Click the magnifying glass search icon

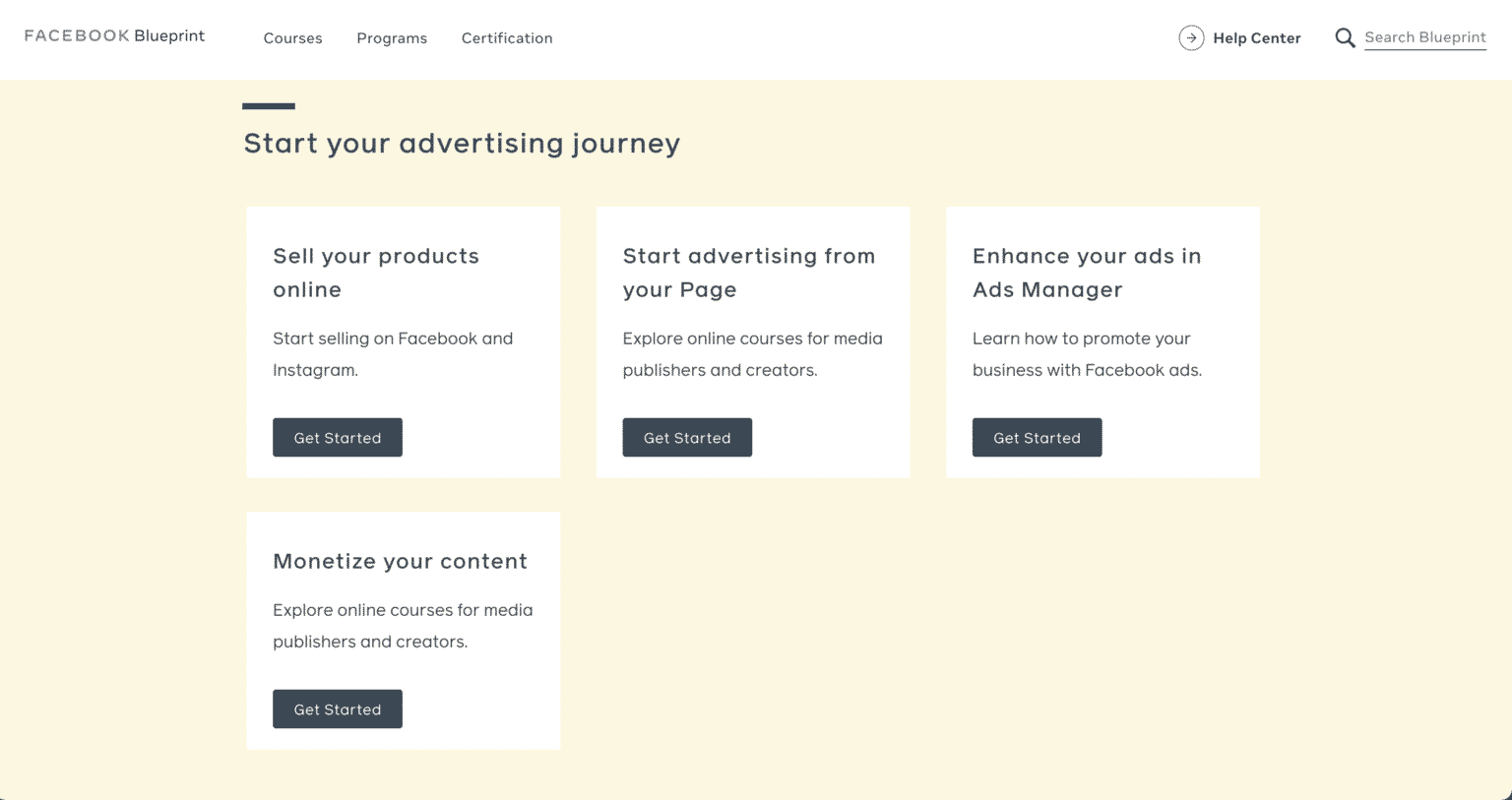coord(1345,37)
